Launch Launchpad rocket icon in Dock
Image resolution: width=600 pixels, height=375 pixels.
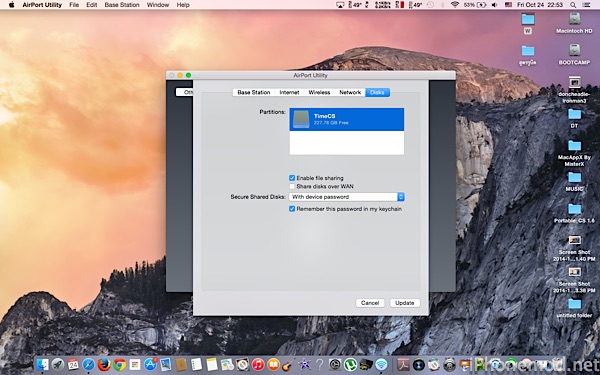point(58,365)
